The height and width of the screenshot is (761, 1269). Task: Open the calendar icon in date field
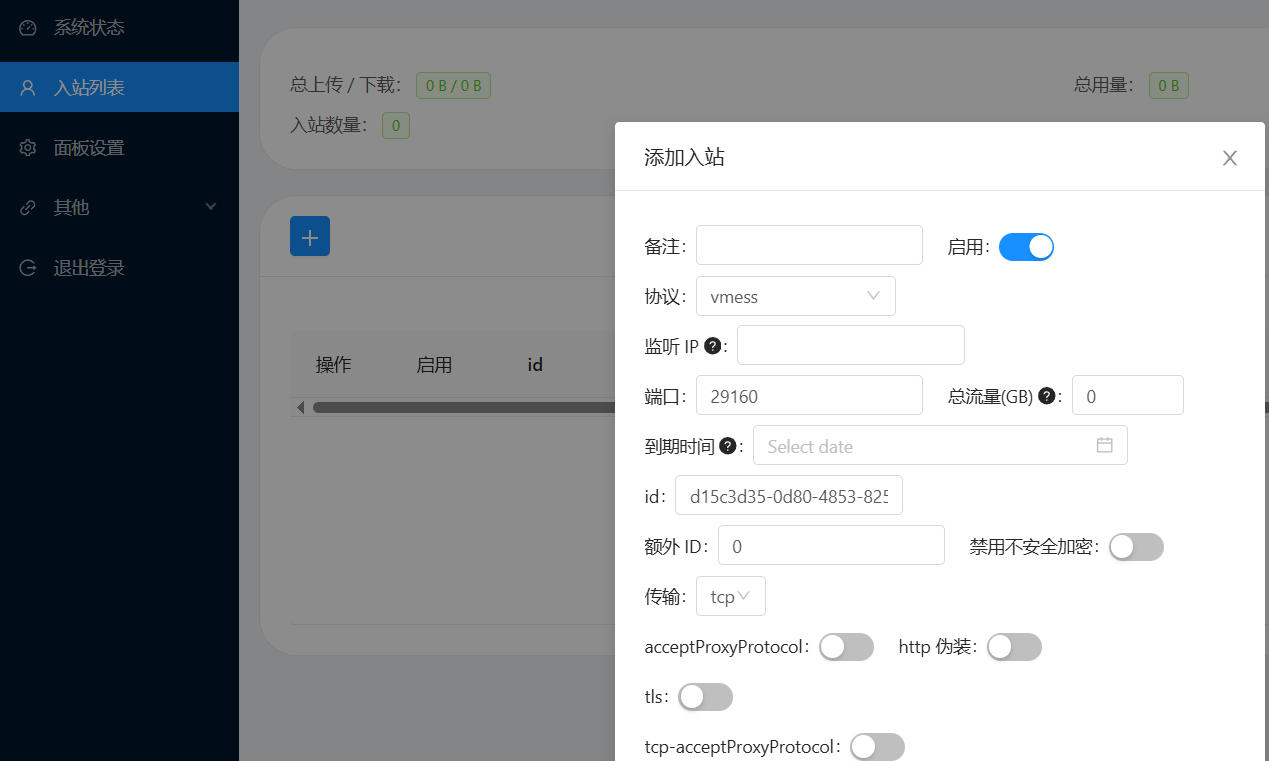coord(1104,446)
